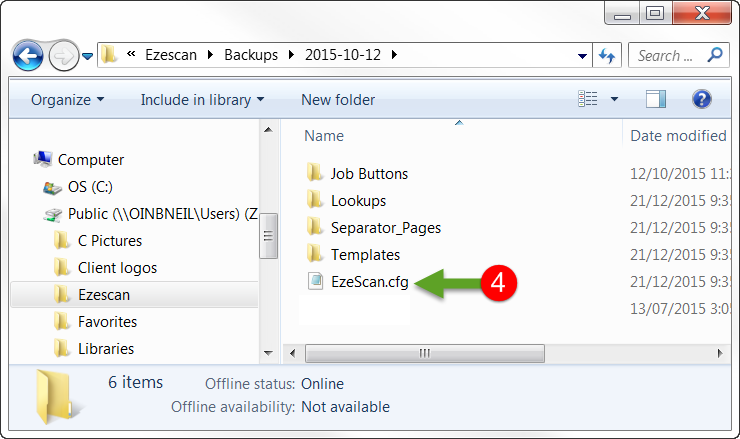Image resolution: width=740 pixels, height=439 pixels.
Task: Click the horizontal scrollbar in file list
Action: point(425,353)
